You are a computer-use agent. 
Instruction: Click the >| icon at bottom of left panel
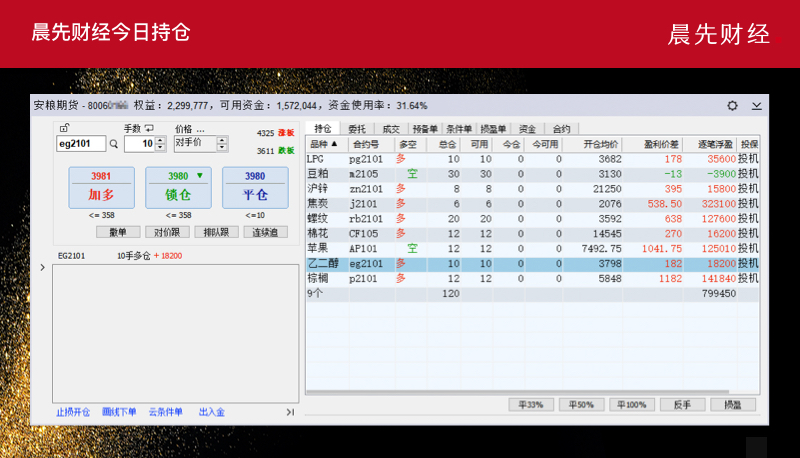(290, 411)
